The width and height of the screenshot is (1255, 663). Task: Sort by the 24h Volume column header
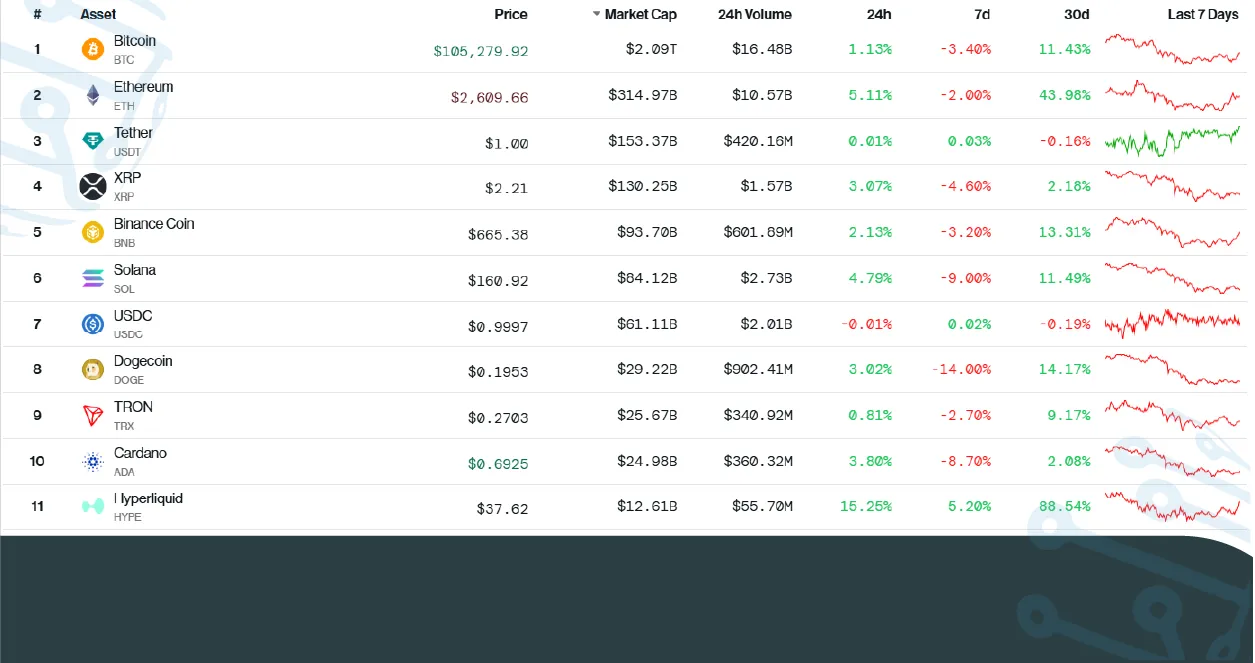[755, 14]
